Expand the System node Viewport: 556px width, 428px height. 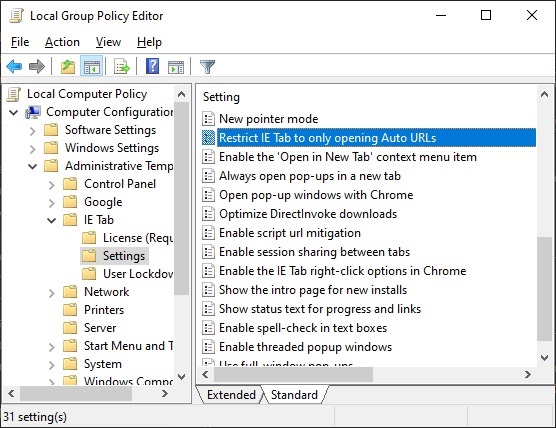52,365
